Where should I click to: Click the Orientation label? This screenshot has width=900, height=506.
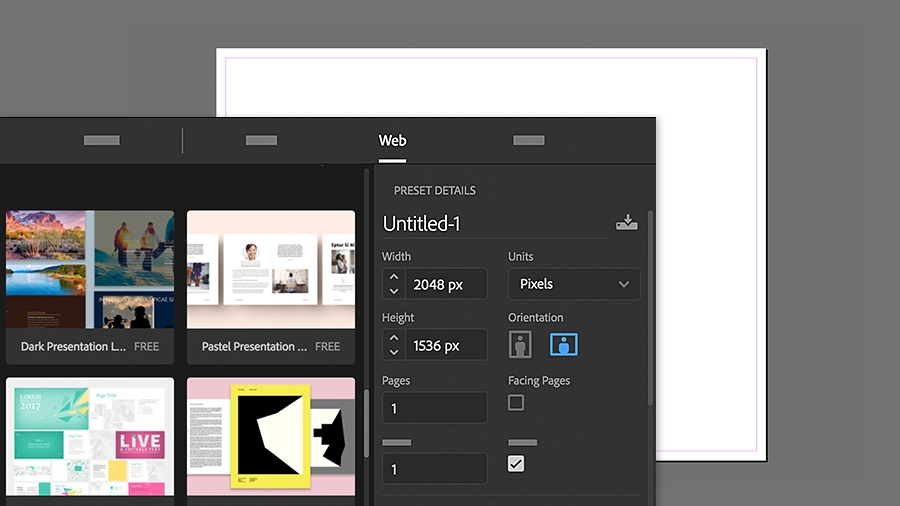click(x=536, y=317)
